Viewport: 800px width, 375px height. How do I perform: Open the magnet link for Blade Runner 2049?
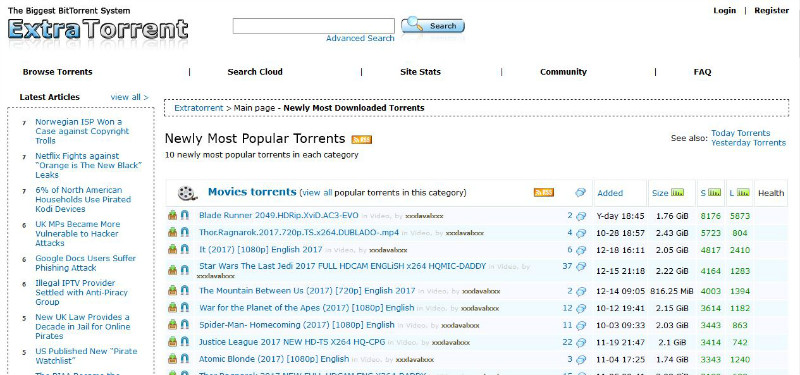click(x=185, y=215)
